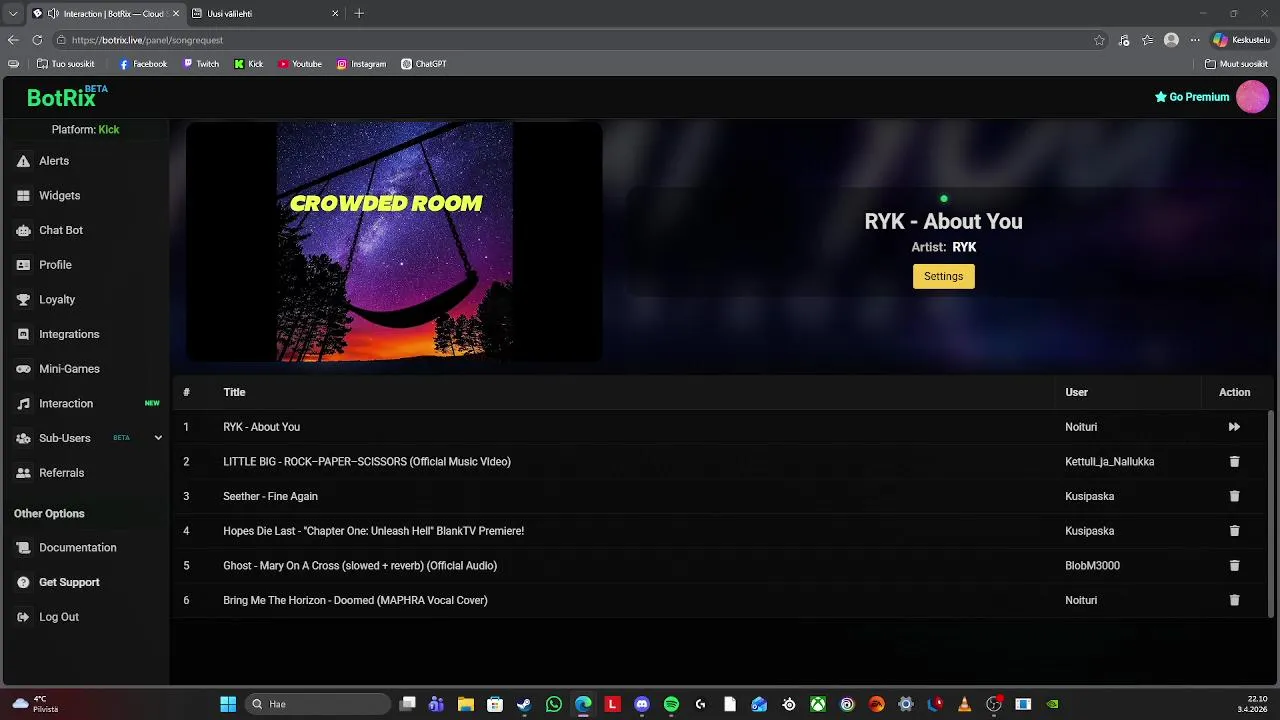Click the Keskustelu Copilot button

pyautogui.click(x=1241, y=40)
